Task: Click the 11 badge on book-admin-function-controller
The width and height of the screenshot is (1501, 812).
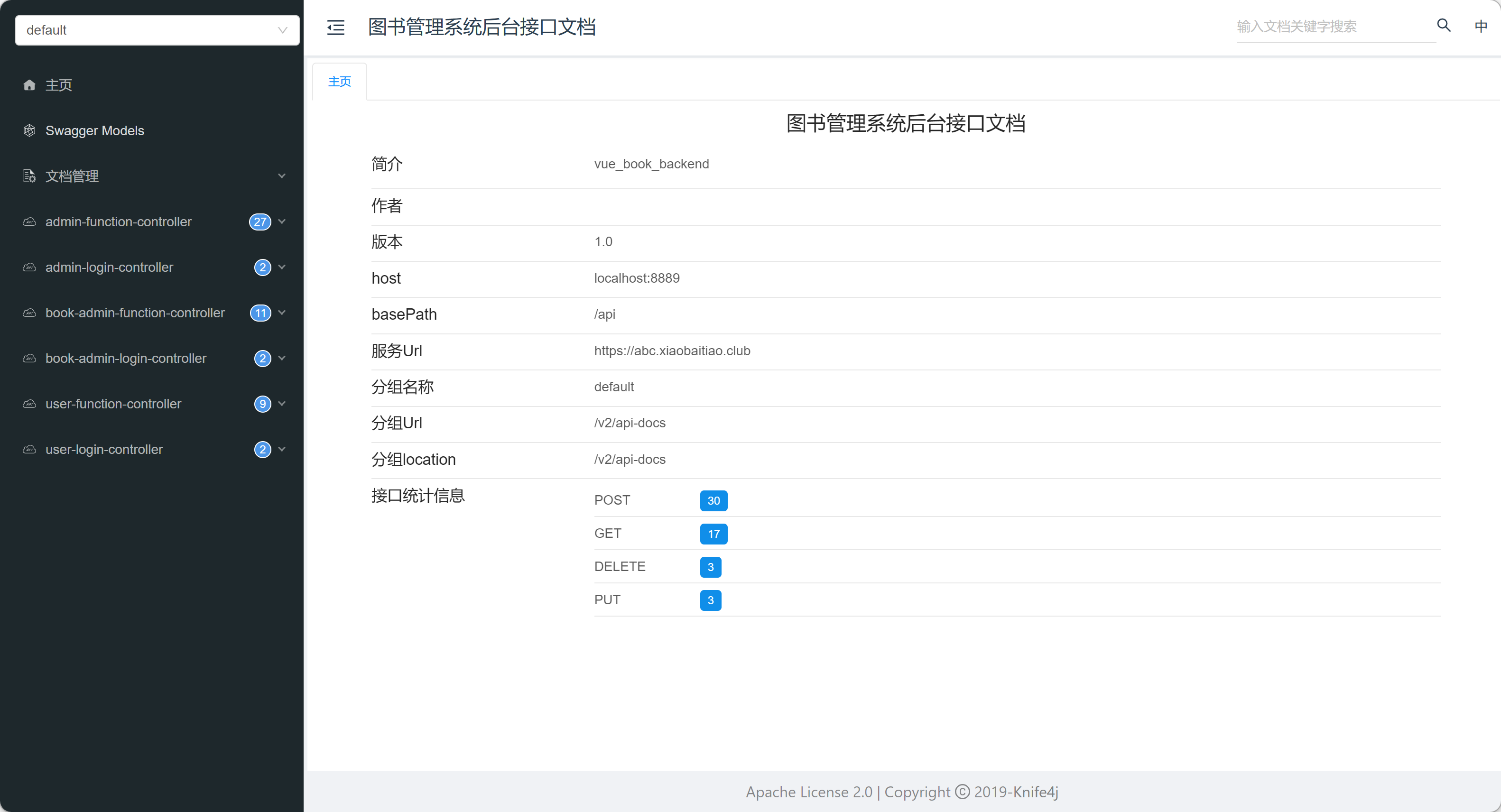Action: pyautogui.click(x=260, y=313)
